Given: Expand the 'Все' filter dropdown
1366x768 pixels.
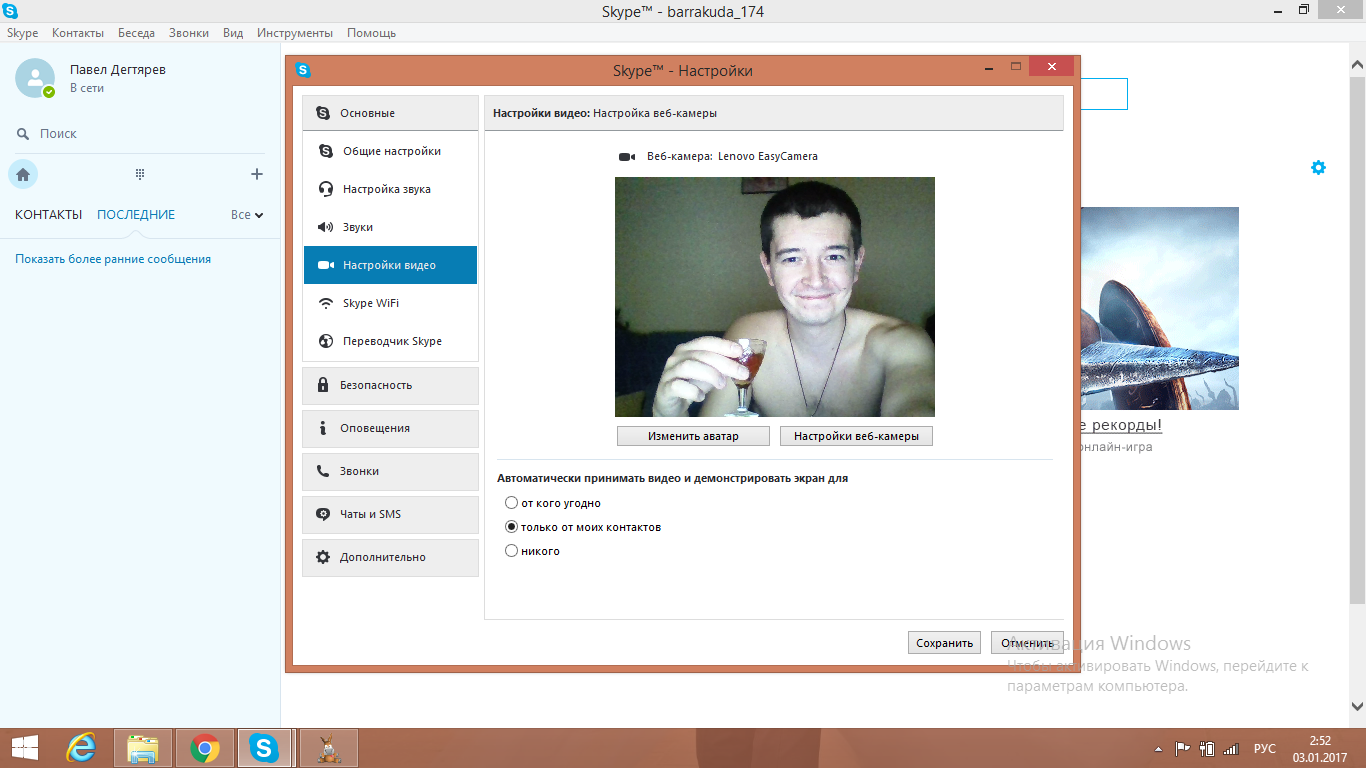Looking at the screenshot, I should click(247, 215).
